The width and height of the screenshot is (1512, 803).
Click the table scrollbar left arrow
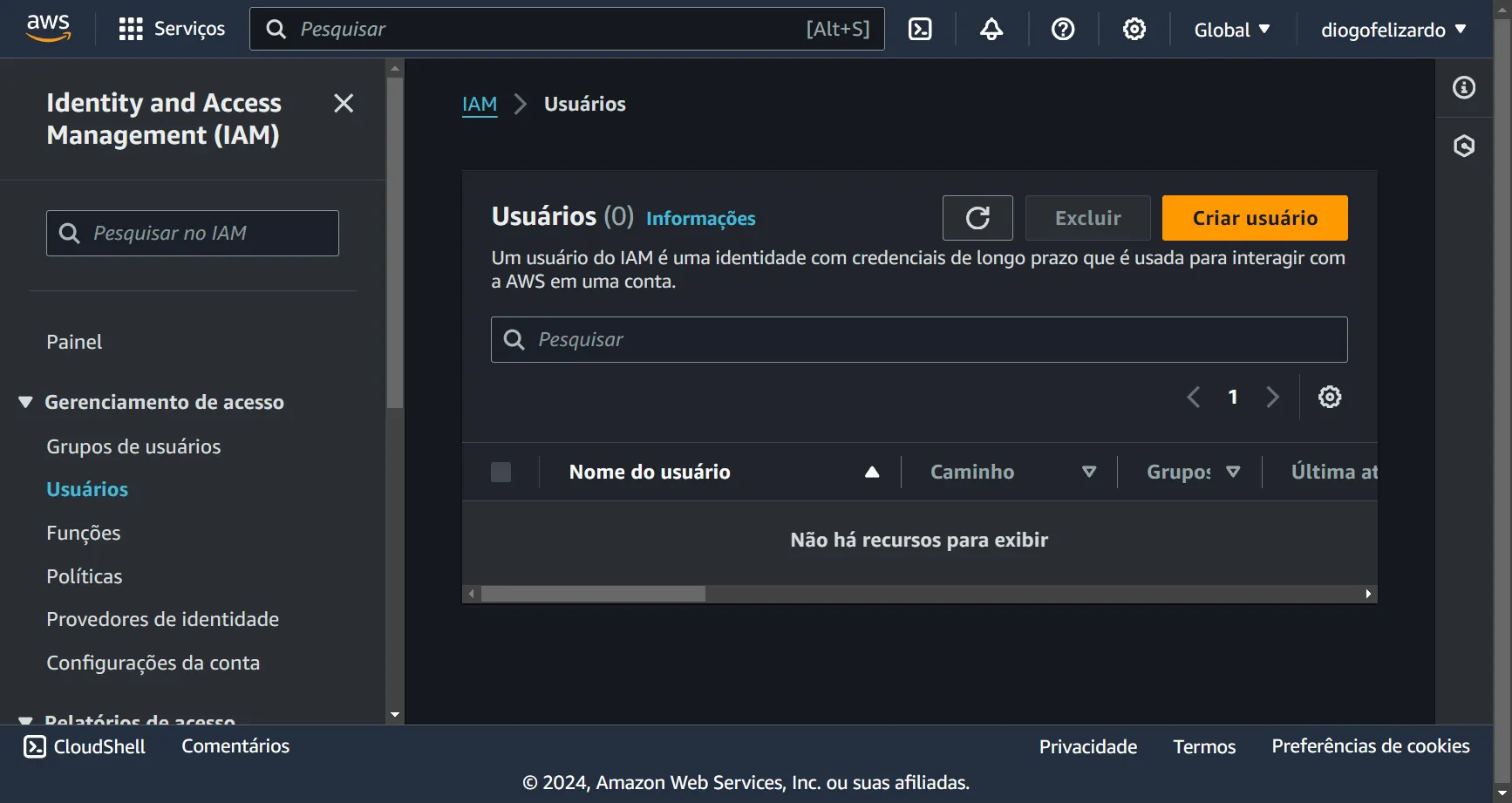pyautogui.click(x=472, y=594)
